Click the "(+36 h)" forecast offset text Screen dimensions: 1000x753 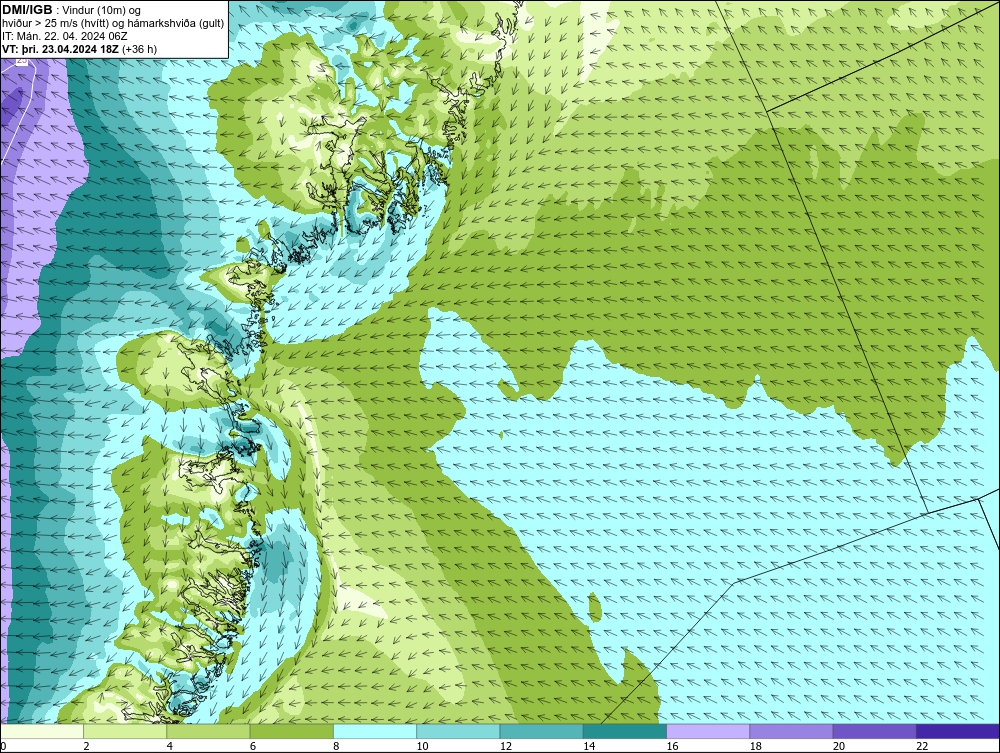coord(140,49)
